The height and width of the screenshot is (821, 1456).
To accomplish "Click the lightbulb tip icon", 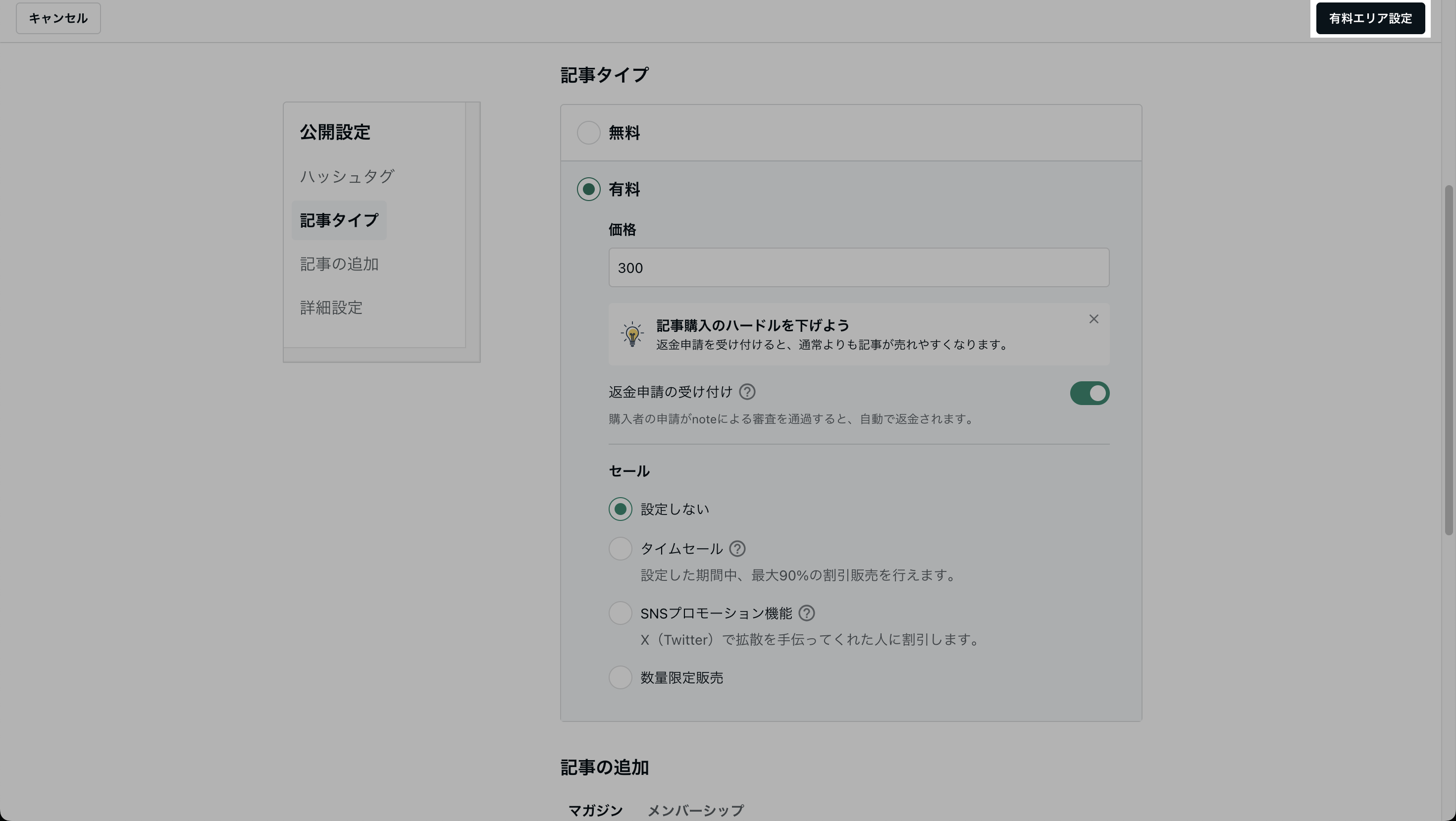I will (x=632, y=334).
